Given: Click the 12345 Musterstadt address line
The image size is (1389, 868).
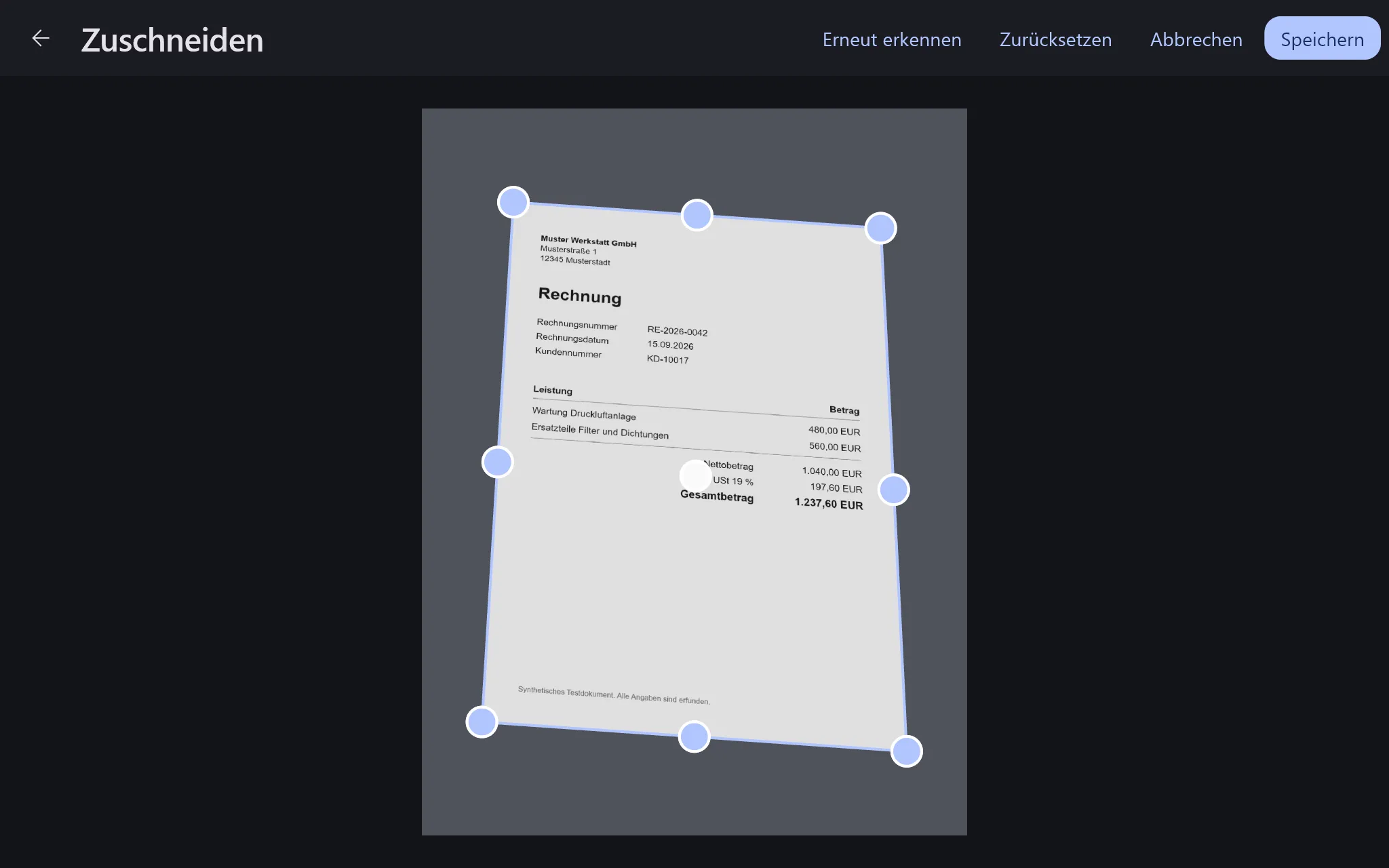Looking at the screenshot, I should (x=575, y=260).
